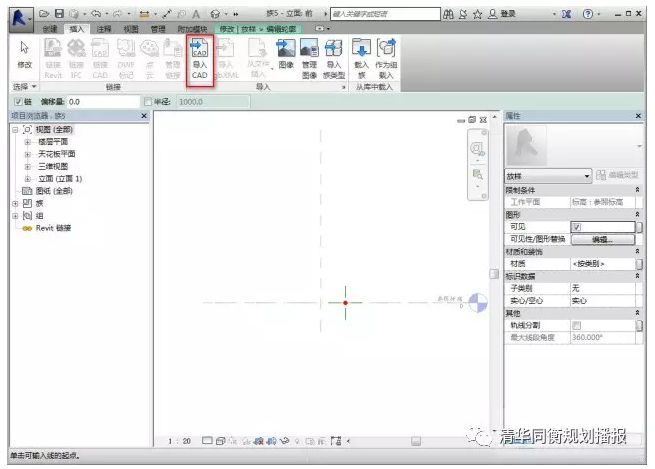Click the 1 : 20 view scale
The width and height of the screenshot is (655, 469).
[x=180, y=441]
